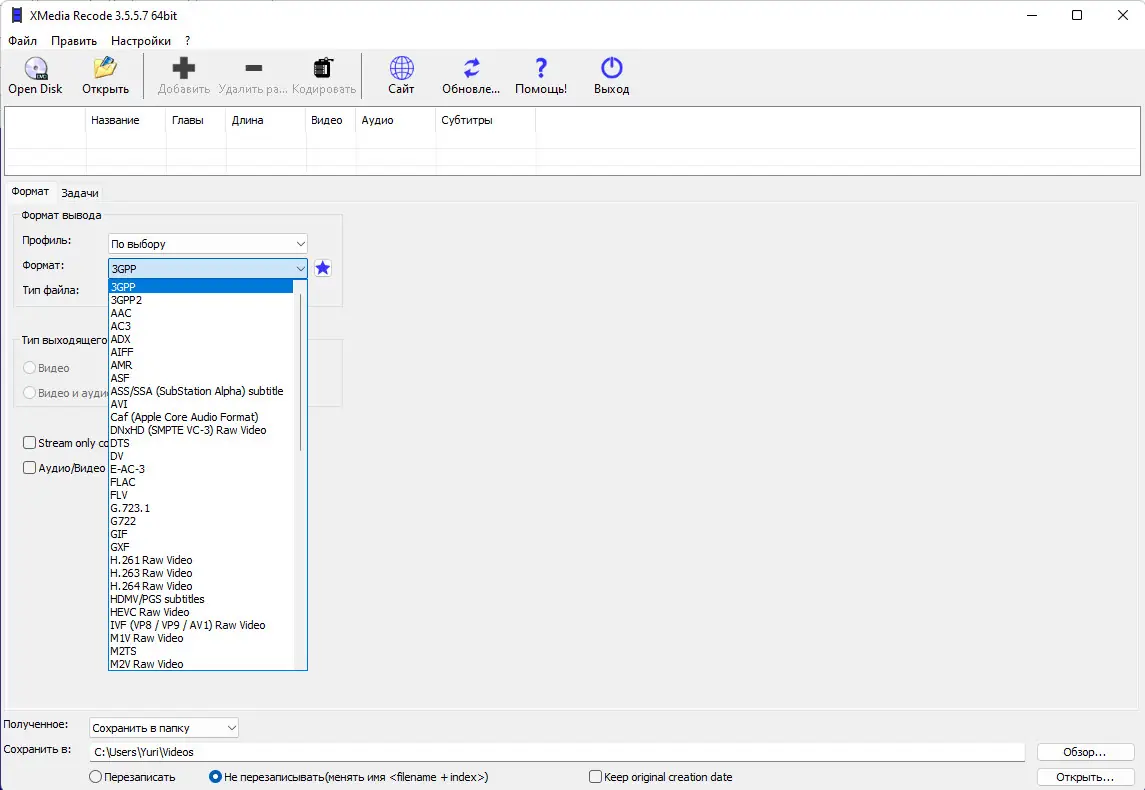Open the Сайт globe icon
The height and width of the screenshot is (790, 1145).
pyautogui.click(x=401, y=69)
